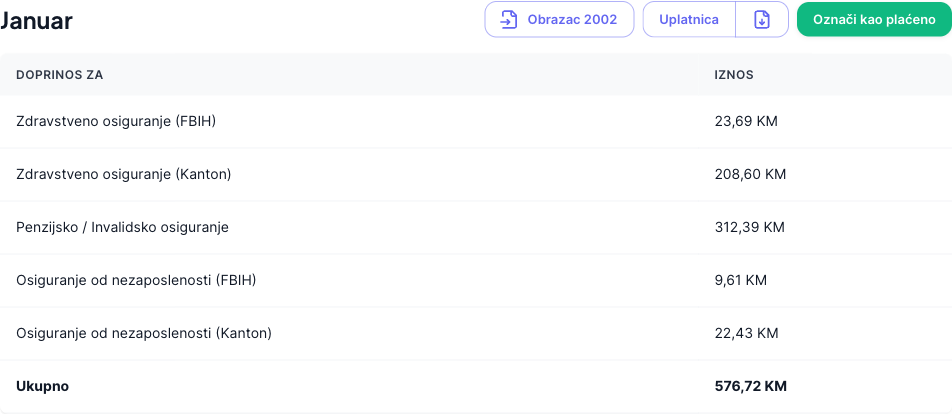Click the download file icon next to Uplatnica
Viewport: 952px width, 414px height.
click(762, 20)
